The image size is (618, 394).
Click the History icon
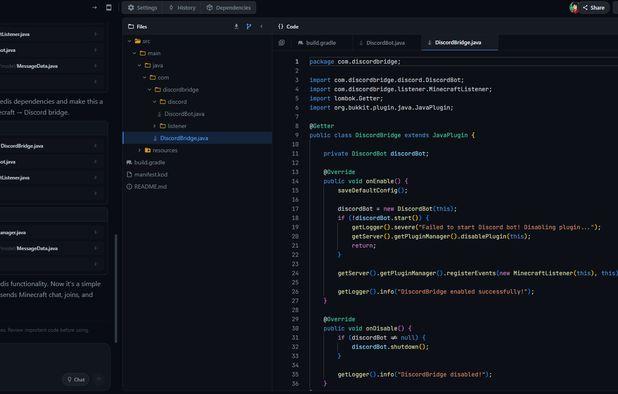[171, 7]
